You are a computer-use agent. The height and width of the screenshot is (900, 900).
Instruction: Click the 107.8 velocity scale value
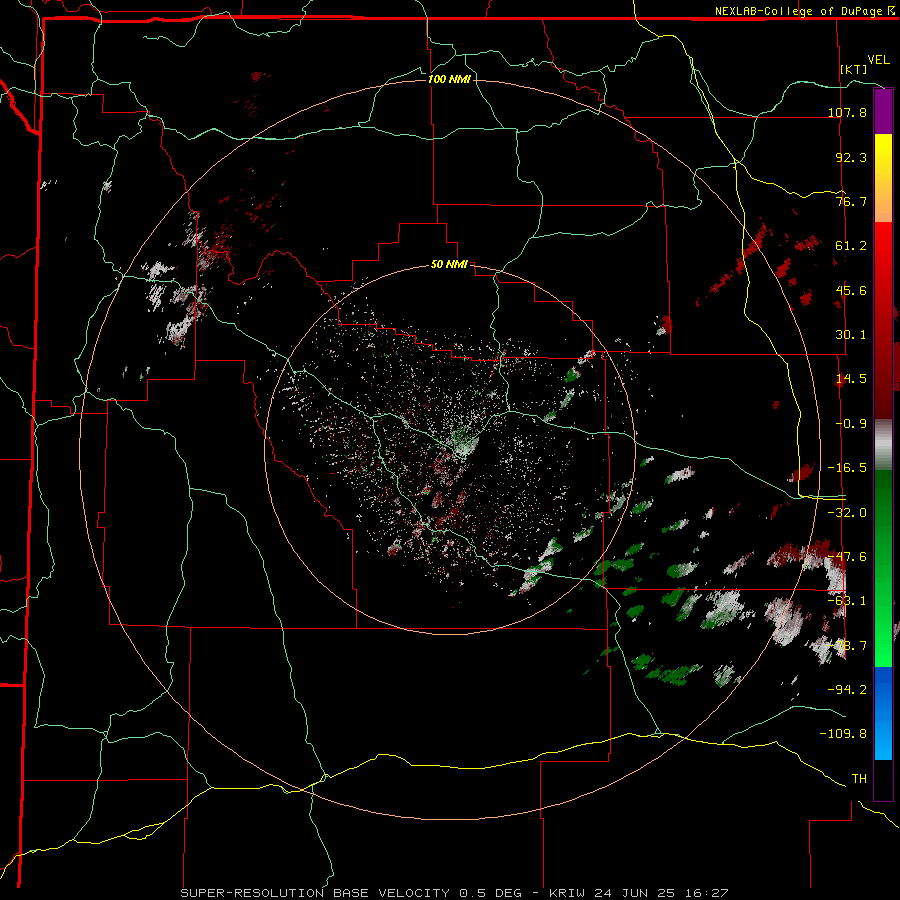[x=847, y=112]
